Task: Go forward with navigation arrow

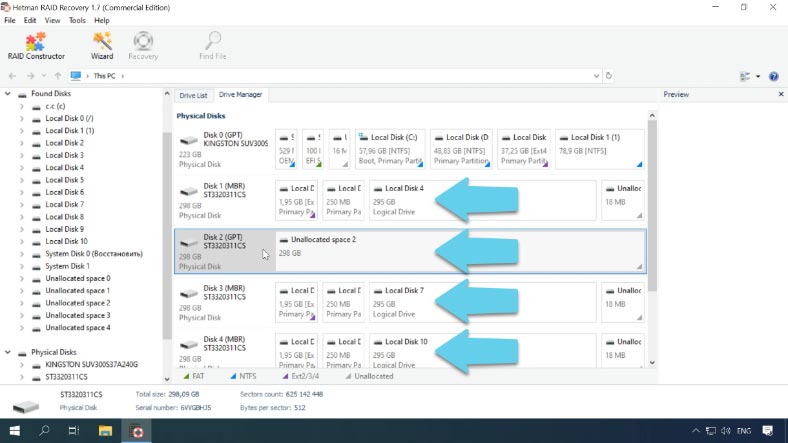Action: pos(30,76)
